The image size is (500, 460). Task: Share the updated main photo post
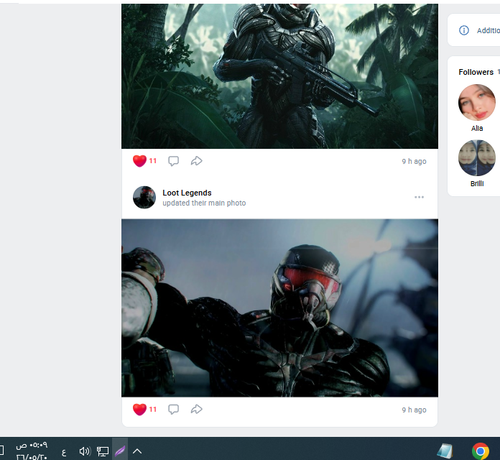196,409
